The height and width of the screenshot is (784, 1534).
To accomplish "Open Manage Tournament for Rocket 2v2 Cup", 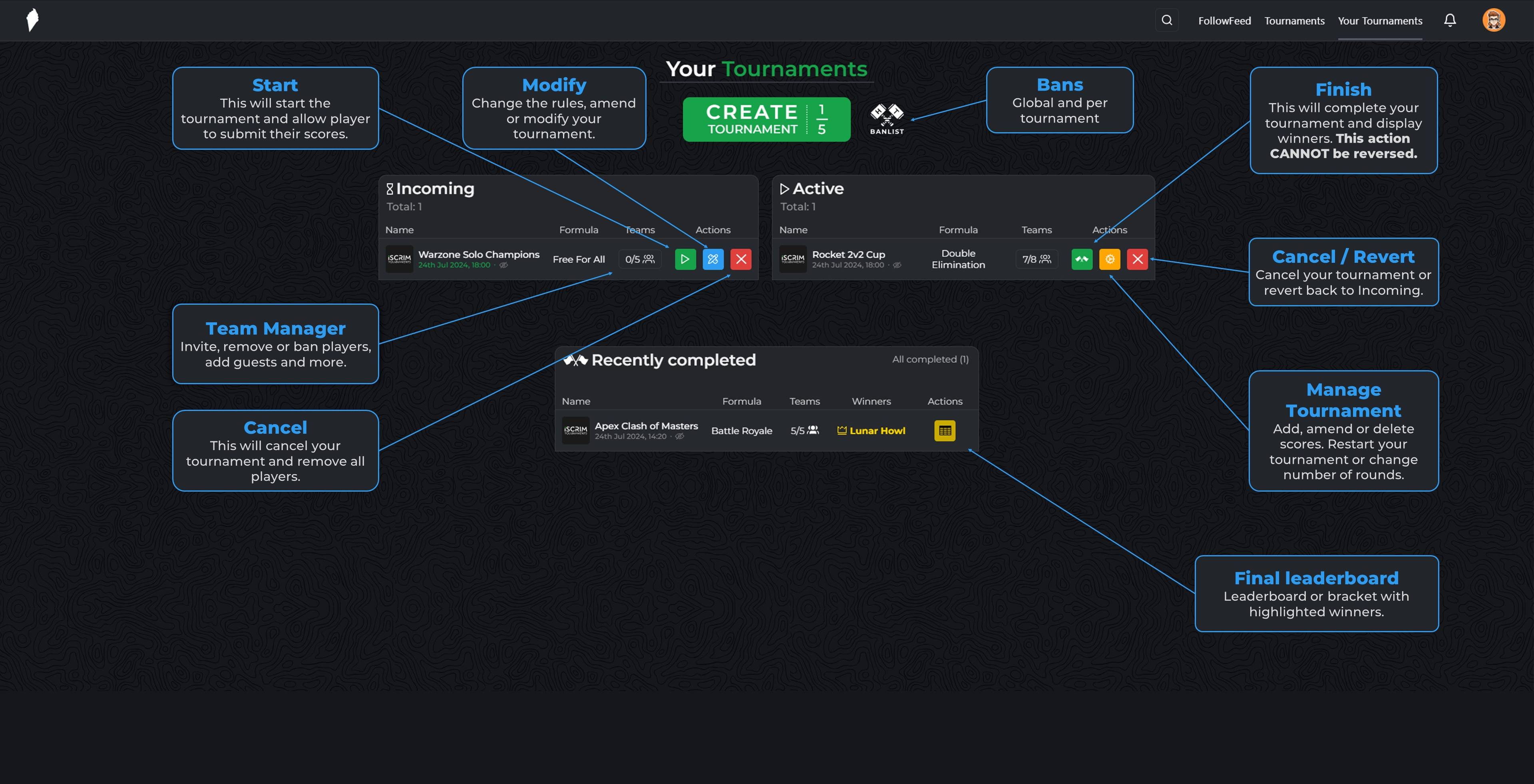I will pyautogui.click(x=1109, y=259).
